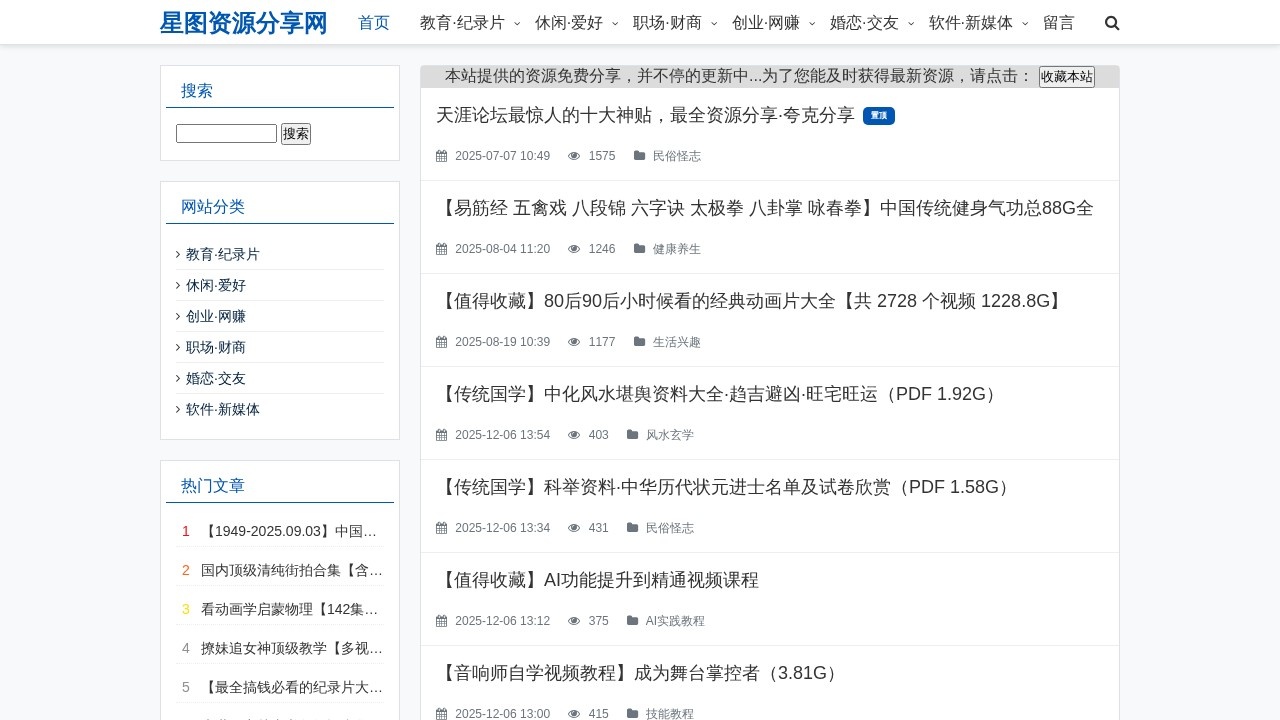The image size is (1280, 720).
Task: Click the red 置顶 badge on the first article
Action: pos(879,116)
